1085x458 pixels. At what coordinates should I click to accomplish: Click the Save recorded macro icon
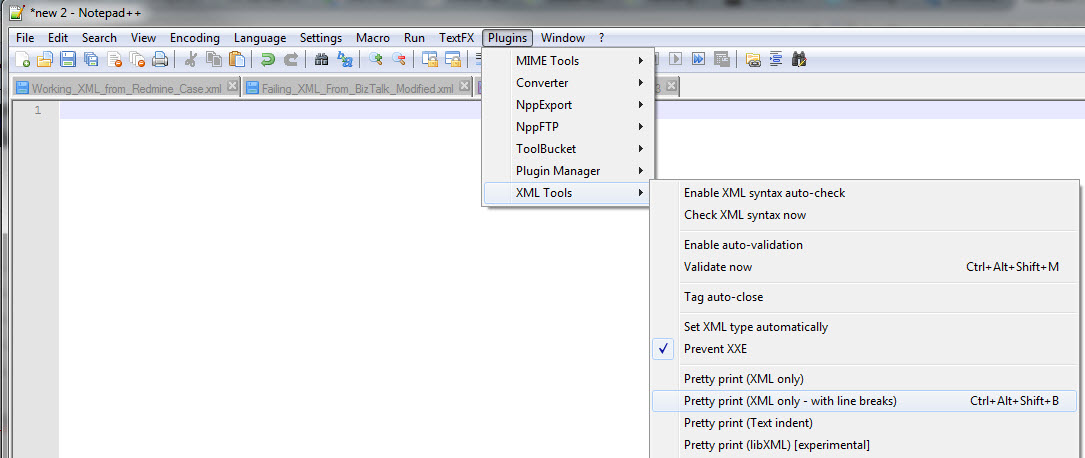click(x=722, y=59)
